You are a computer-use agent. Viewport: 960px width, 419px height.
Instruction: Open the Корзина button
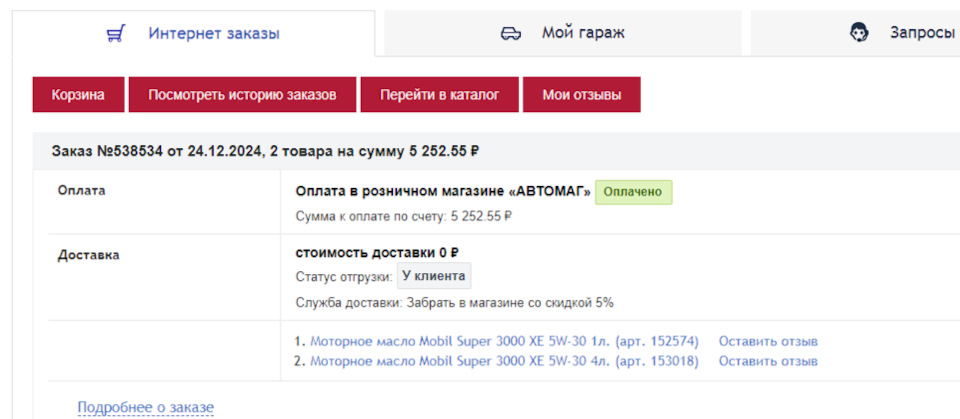click(78, 95)
